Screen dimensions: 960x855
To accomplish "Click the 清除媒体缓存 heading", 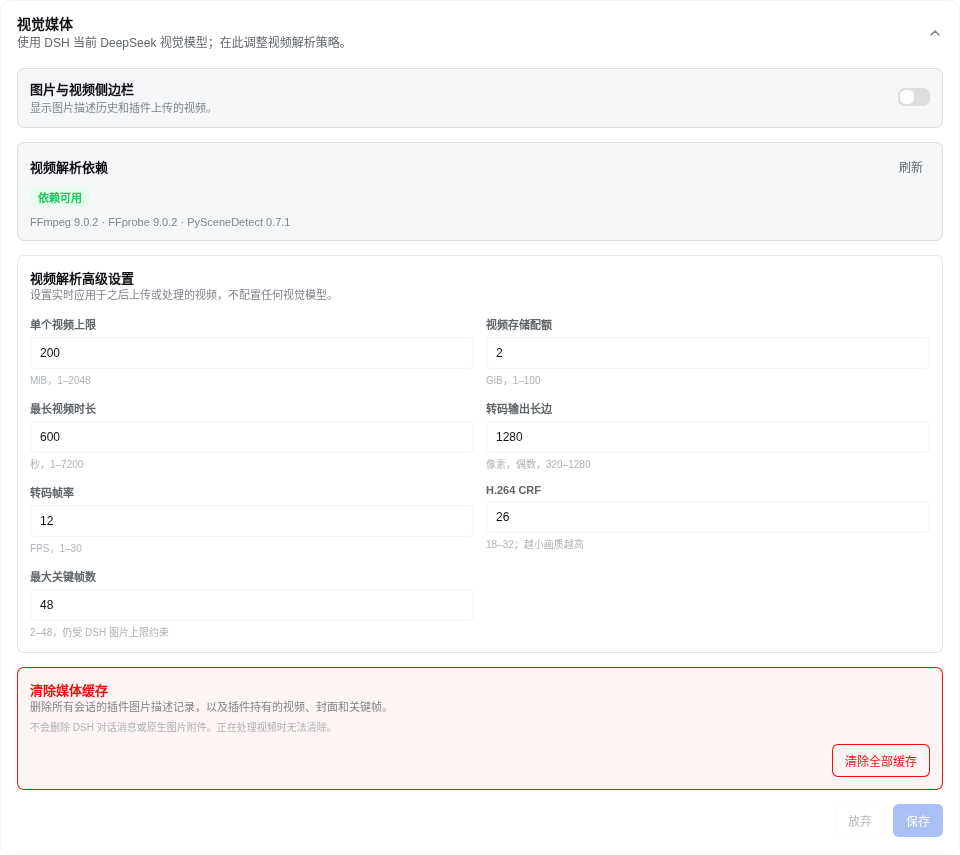I will click(x=69, y=690).
